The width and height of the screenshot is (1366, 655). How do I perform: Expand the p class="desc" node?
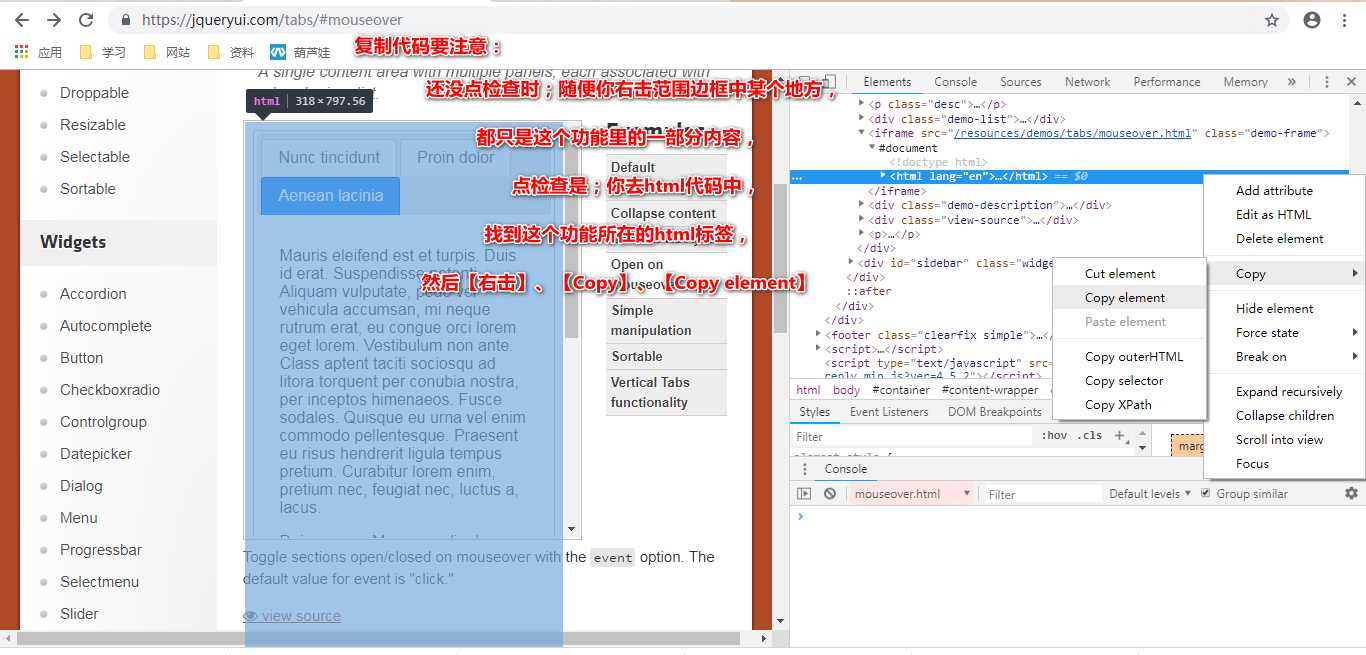tap(862, 104)
